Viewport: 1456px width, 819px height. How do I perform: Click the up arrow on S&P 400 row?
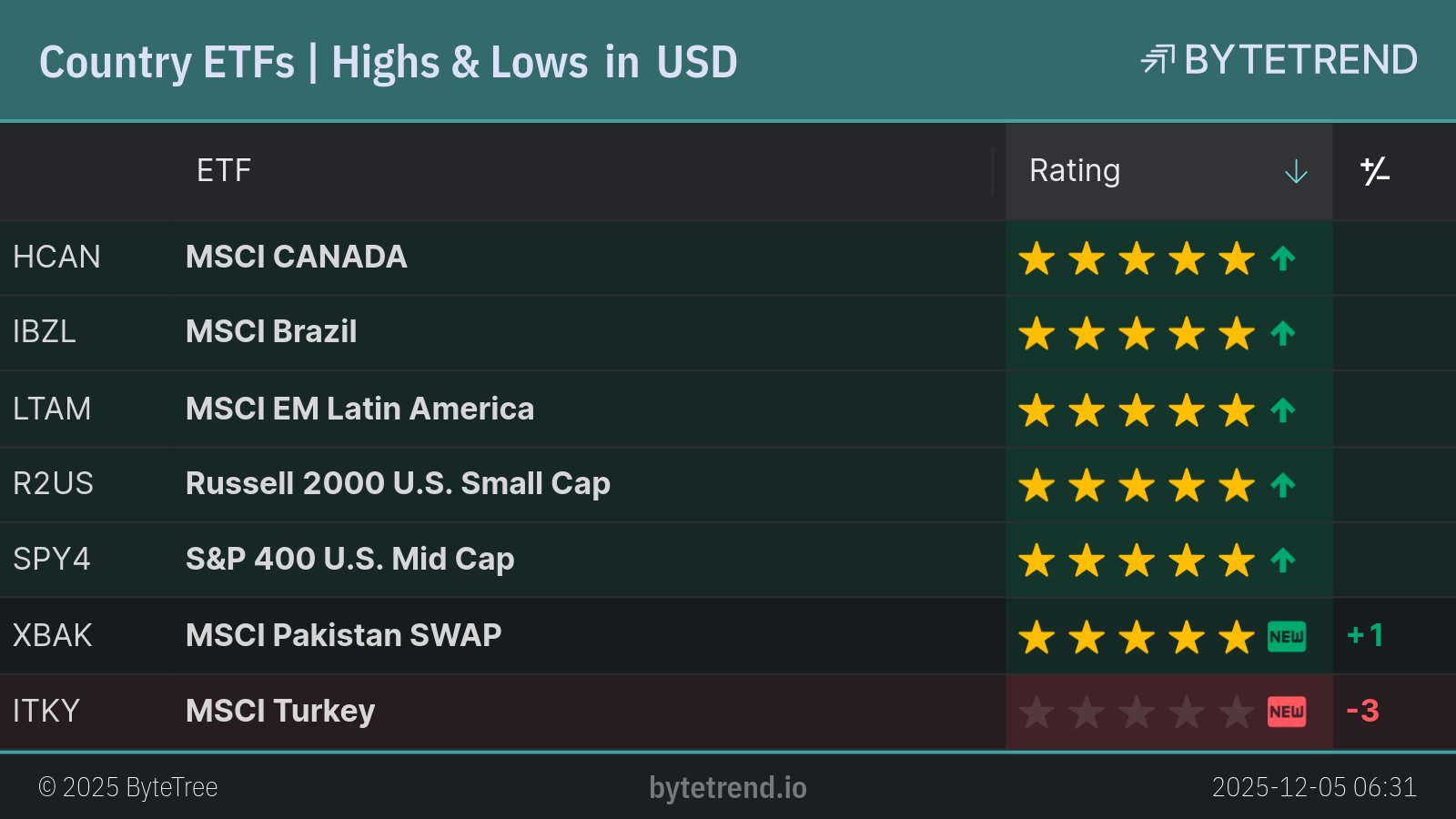pos(1283,561)
